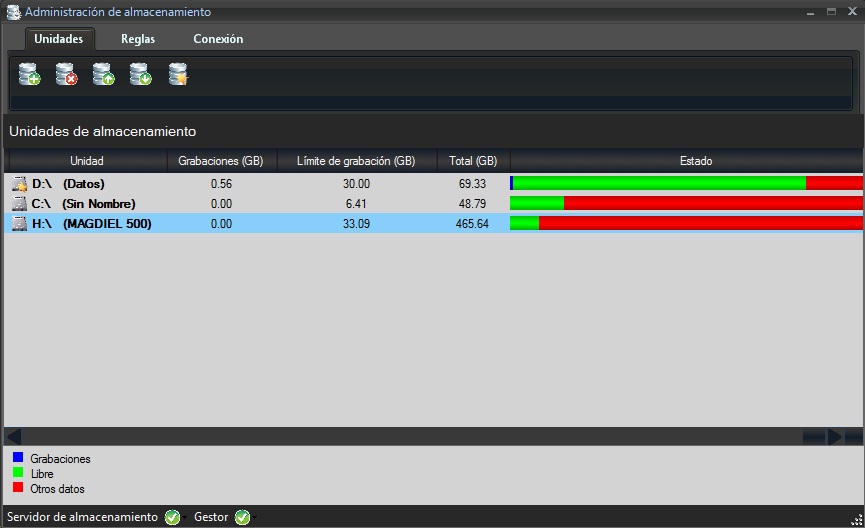Click the blue Grabaciones legend swatch
The height and width of the screenshot is (528, 865).
pyautogui.click(x=18, y=458)
